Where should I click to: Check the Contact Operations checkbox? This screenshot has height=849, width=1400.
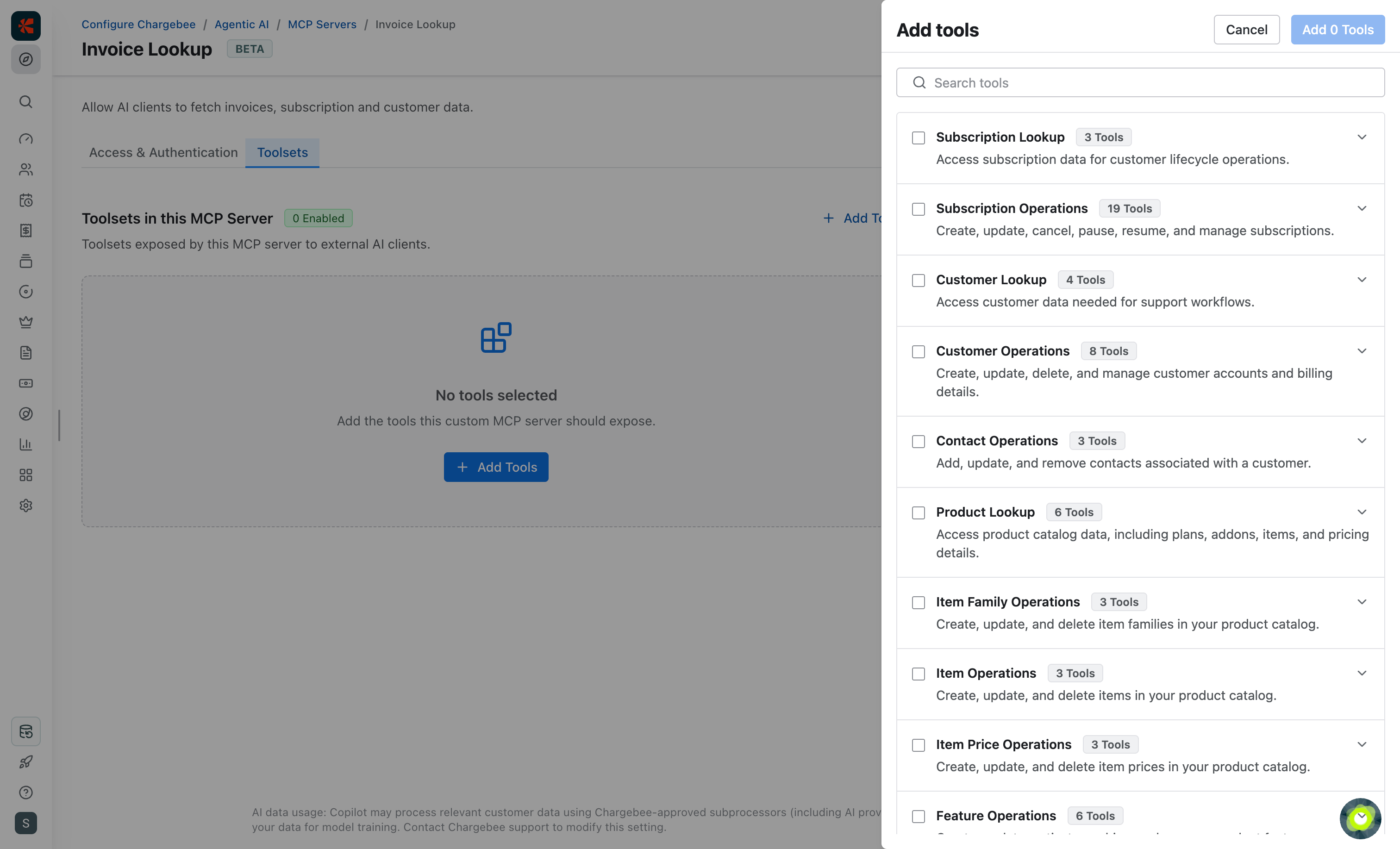918,442
